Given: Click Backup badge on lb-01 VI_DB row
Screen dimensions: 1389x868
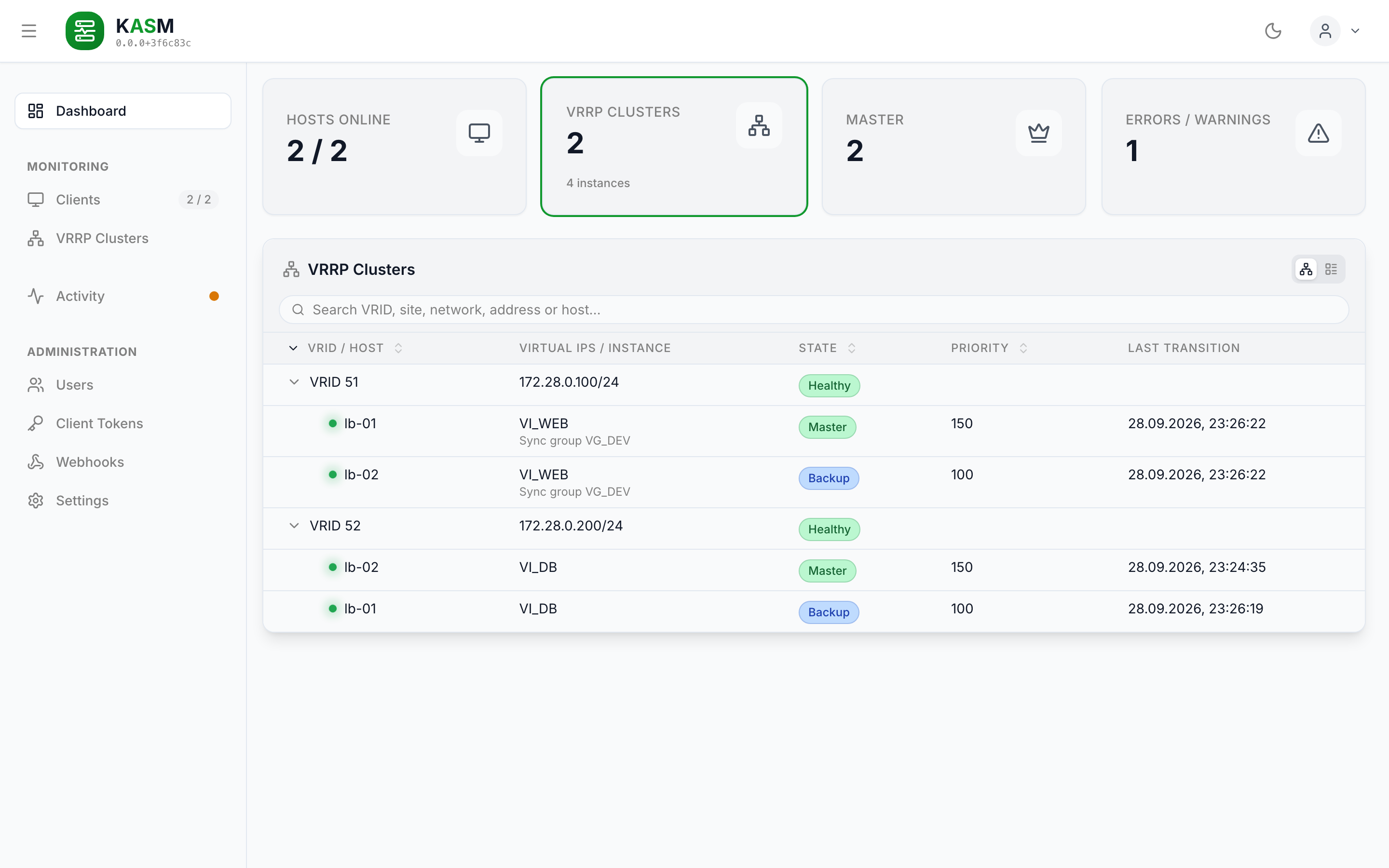Looking at the screenshot, I should (828, 612).
